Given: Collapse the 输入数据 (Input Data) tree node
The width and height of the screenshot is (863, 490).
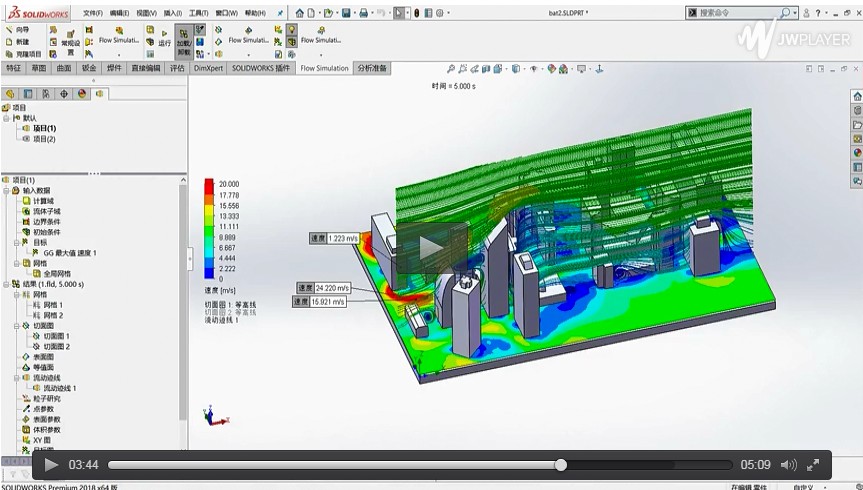Looking at the screenshot, I should coord(6,190).
